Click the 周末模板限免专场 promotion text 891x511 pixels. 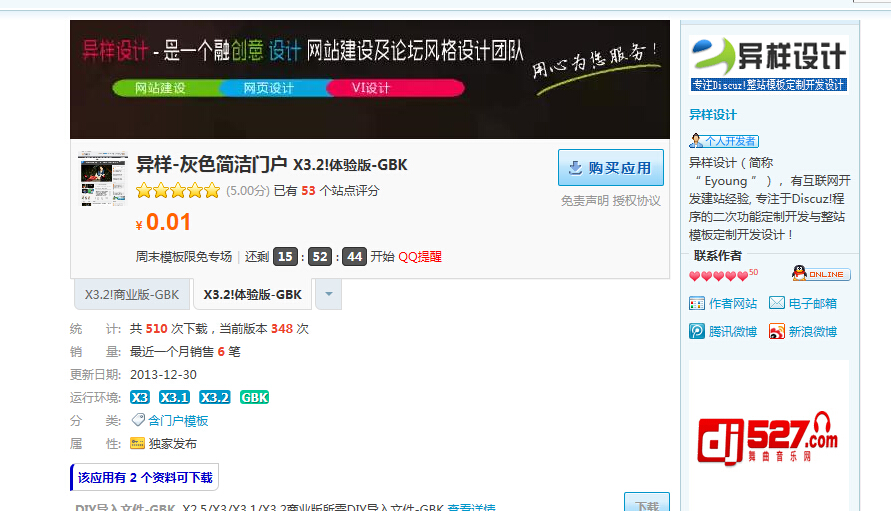click(184, 257)
